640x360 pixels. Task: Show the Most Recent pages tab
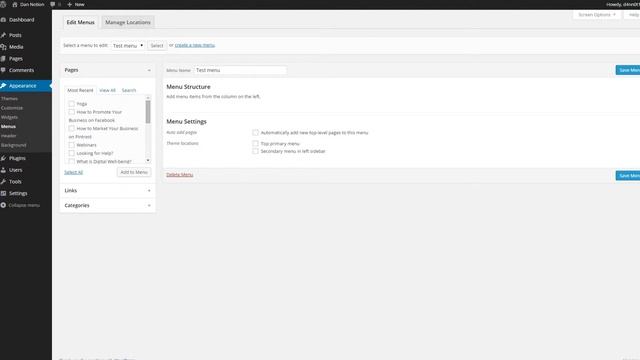[x=80, y=90]
